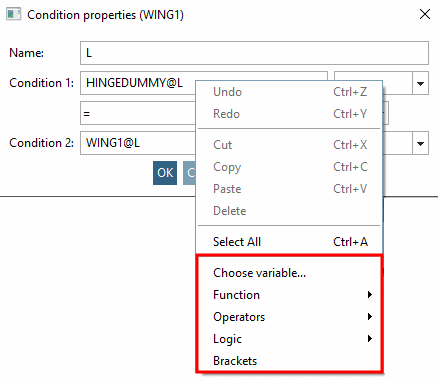Click the Condition properties window icon
The width and height of the screenshot is (438, 380).
[x=14, y=14]
